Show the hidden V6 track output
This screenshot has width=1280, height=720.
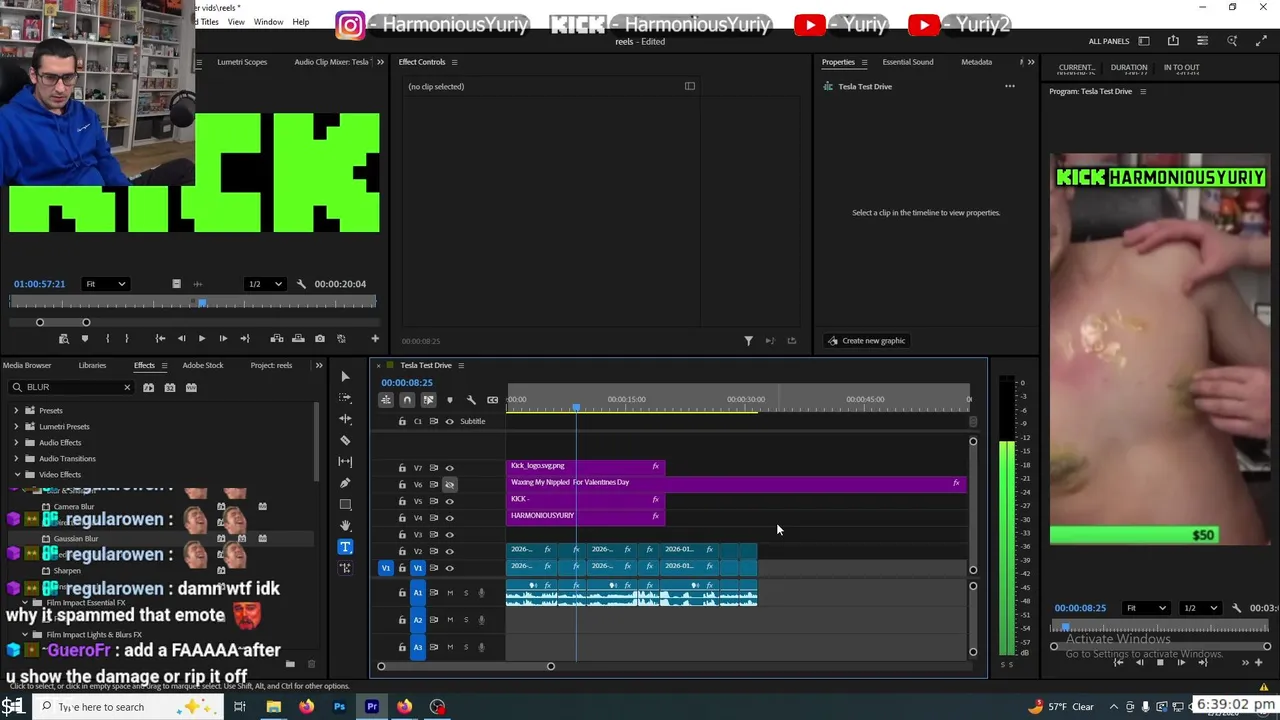[x=449, y=484]
